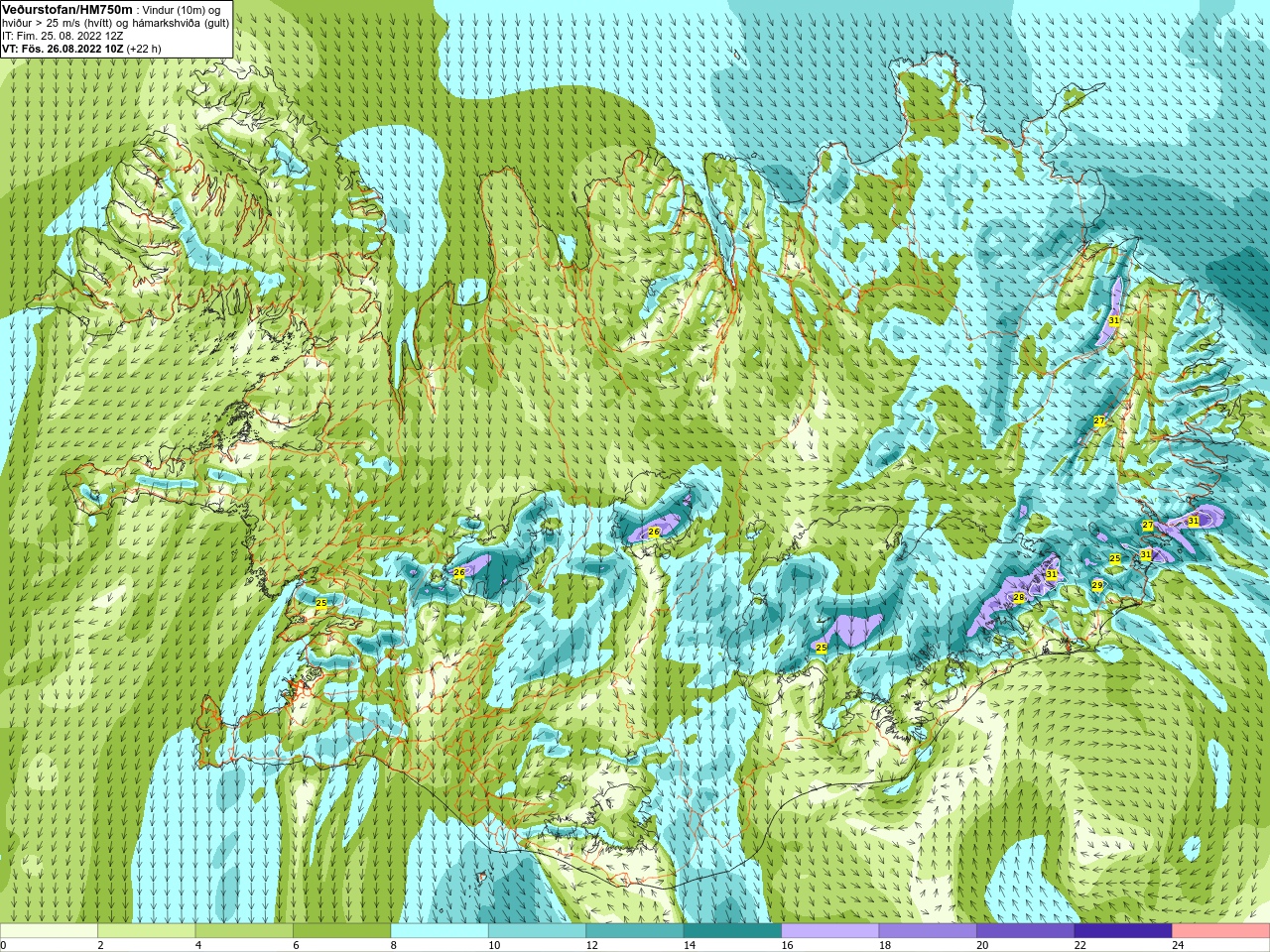The image size is (1270, 952).
Task: Click the '6' tick label on scale
Action: click(x=296, y=945)
